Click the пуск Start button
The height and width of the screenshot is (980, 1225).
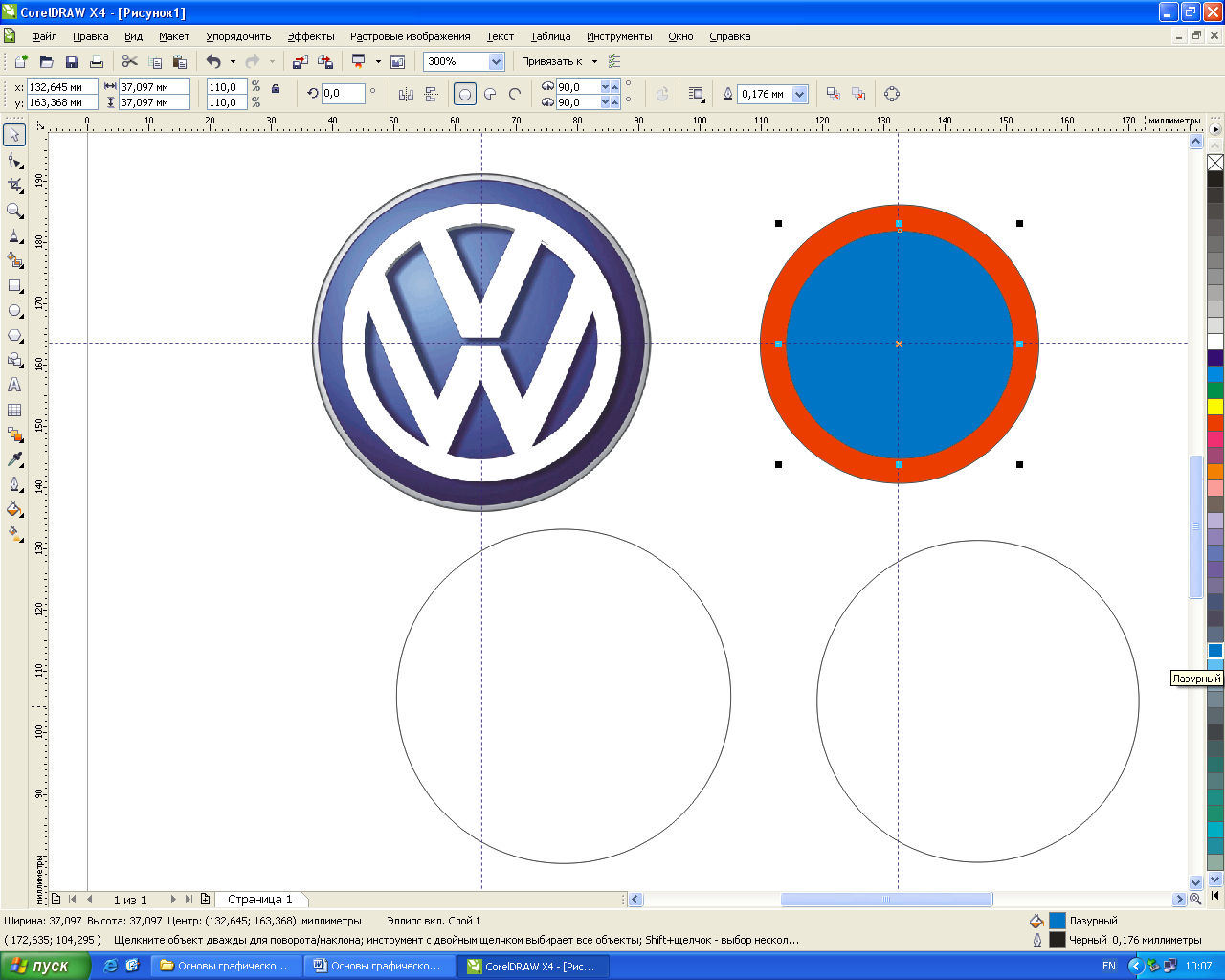coord(45,966)
